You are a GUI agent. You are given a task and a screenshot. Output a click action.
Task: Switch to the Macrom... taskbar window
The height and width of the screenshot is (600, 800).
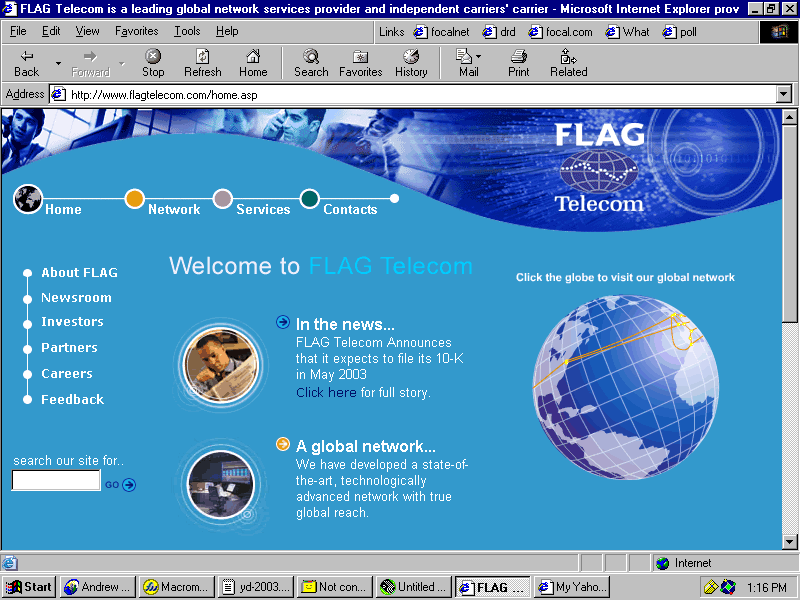pyautogui.click(x=177, y=587)
